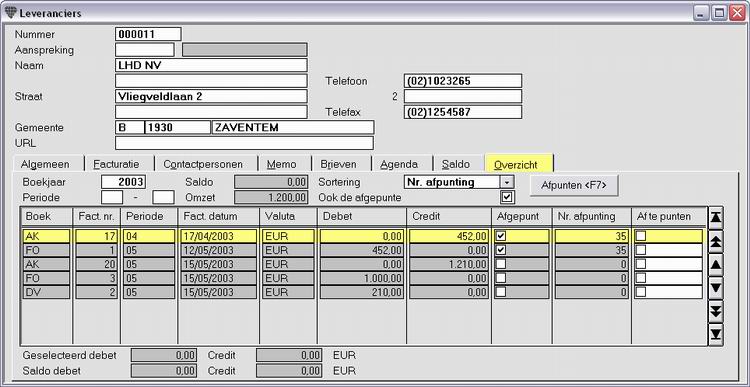Jump to last record with bottom arrow icon
This screenshot has height=387, width=750.
point(716,334)
